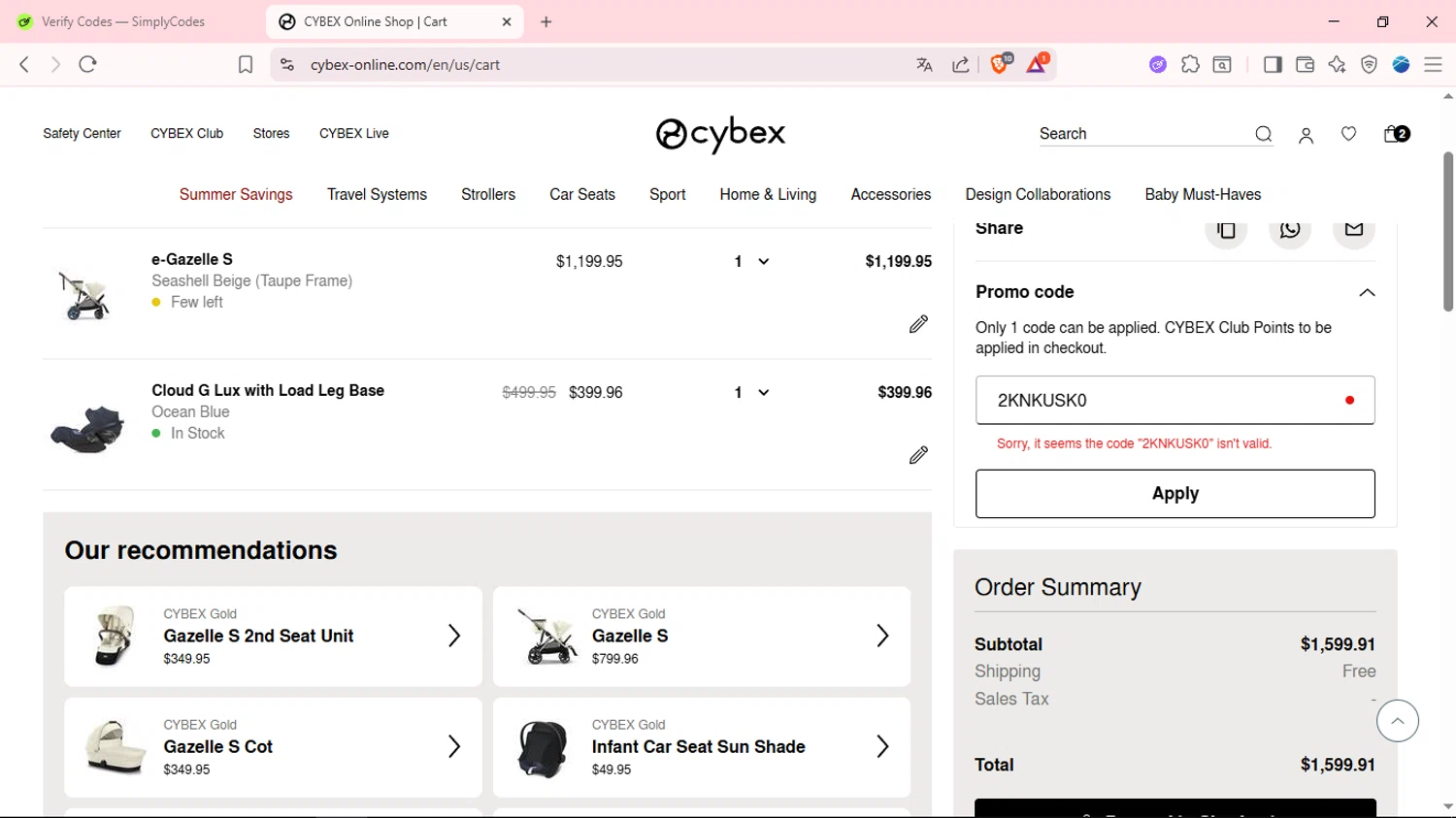Go to the CYBEX Club link
Image resolution: width=1456 pixels, height=818 pixels.
[x=186, y=134]
